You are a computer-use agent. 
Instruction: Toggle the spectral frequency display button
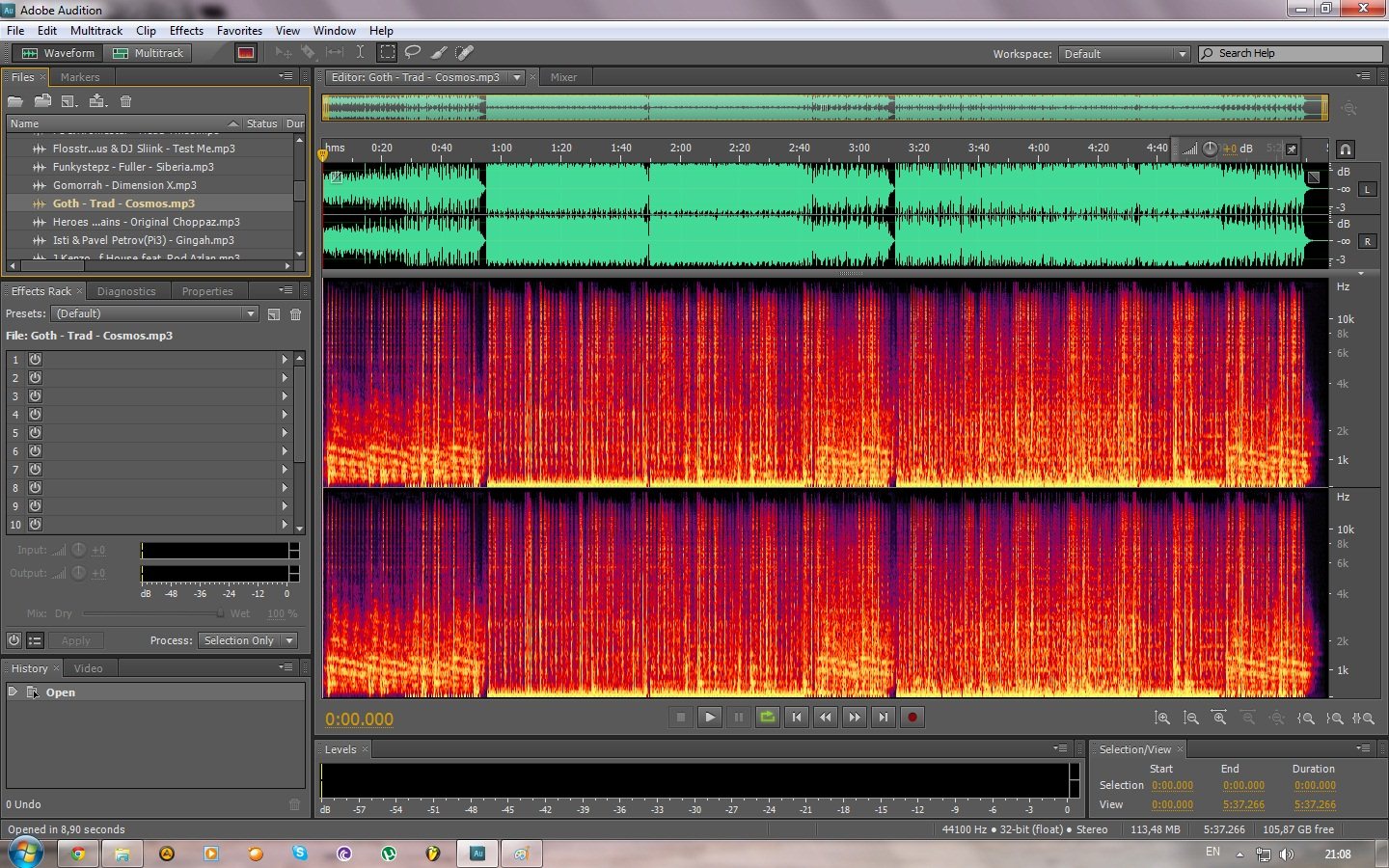pos(245,53)
